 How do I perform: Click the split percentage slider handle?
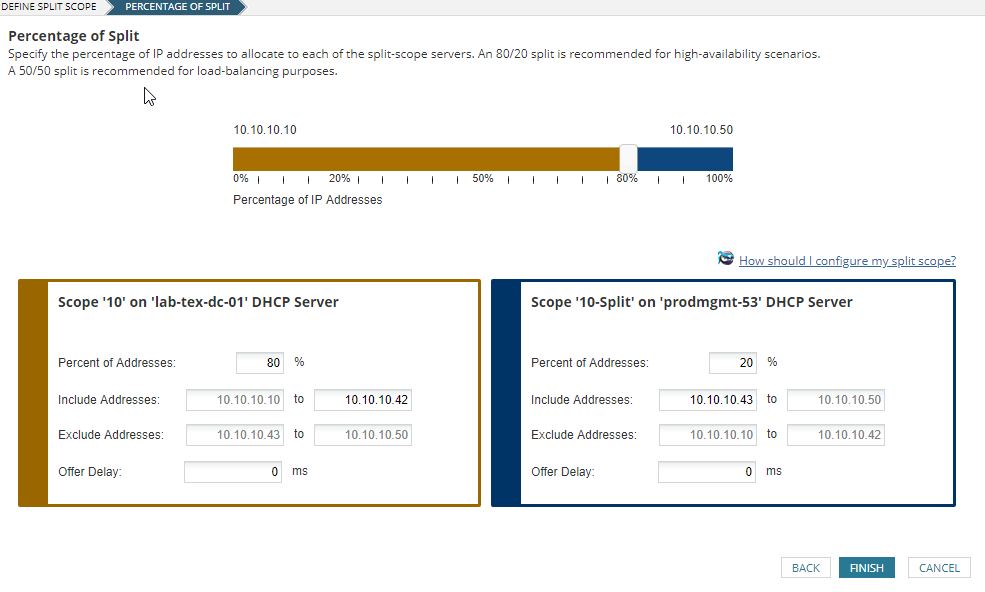[x=628, y=158]
